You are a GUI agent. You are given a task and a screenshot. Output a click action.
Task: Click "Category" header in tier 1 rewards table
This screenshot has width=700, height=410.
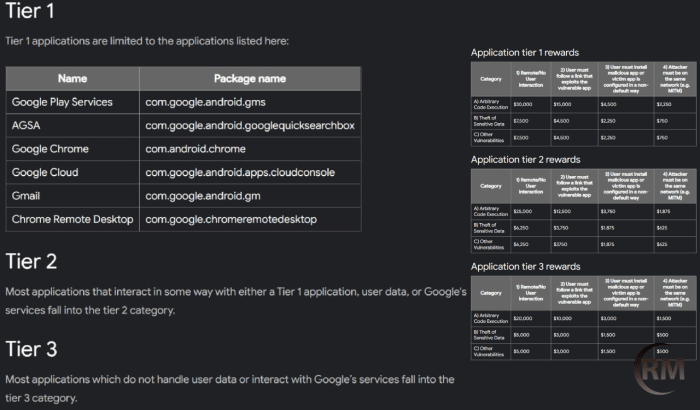[491, 79]
